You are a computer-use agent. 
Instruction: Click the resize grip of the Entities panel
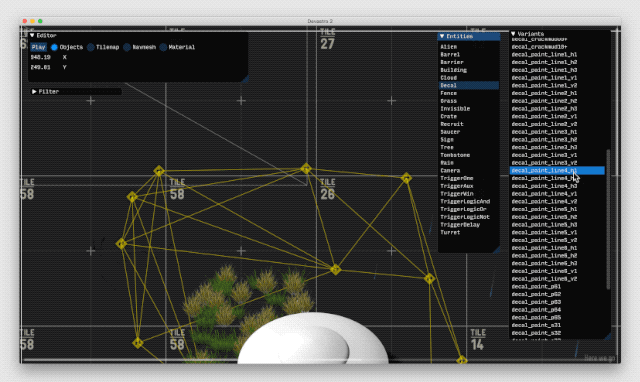(497, 249)
